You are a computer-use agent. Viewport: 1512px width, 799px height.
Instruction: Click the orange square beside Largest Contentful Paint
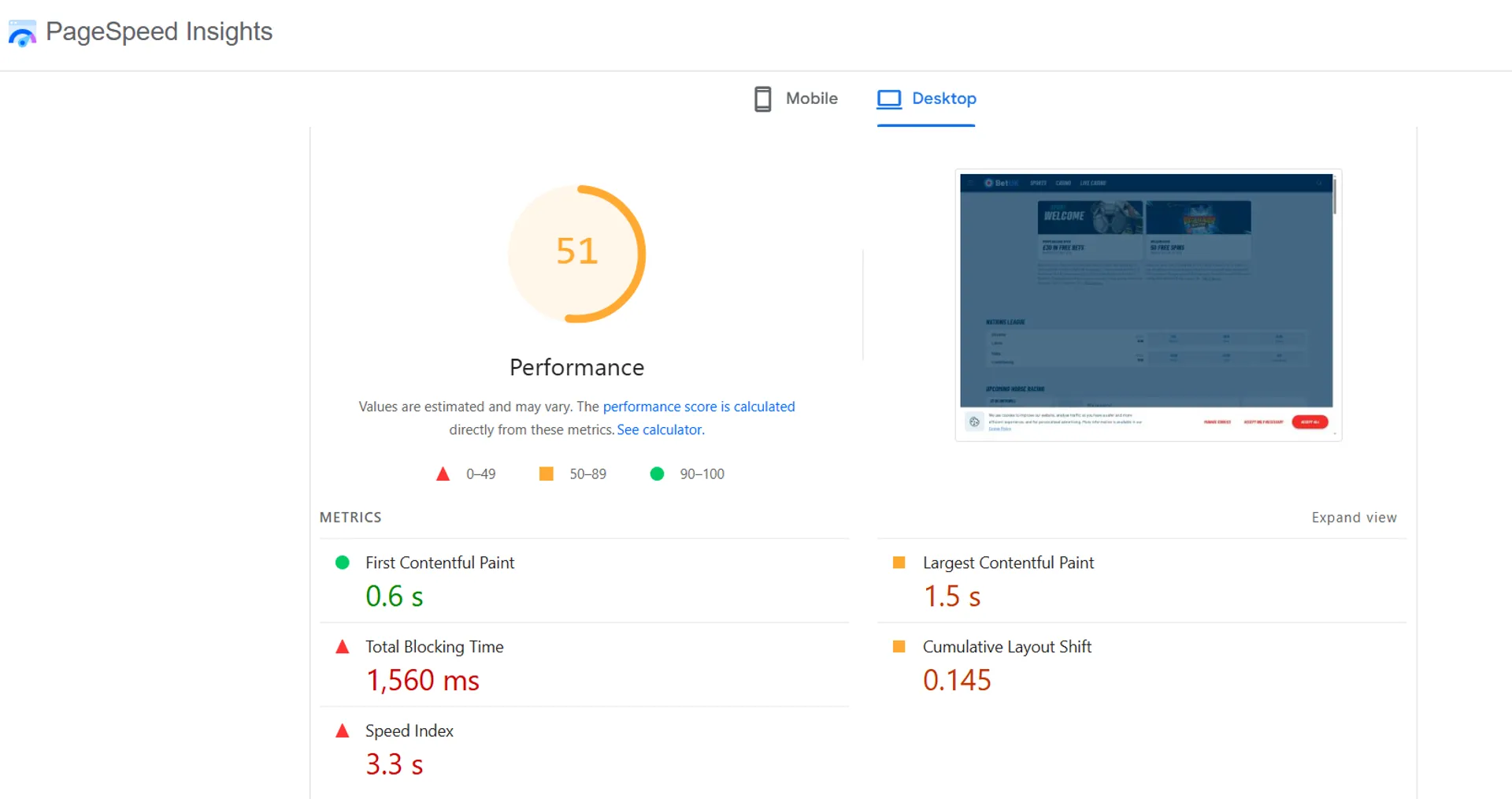(x=899, y=562)
